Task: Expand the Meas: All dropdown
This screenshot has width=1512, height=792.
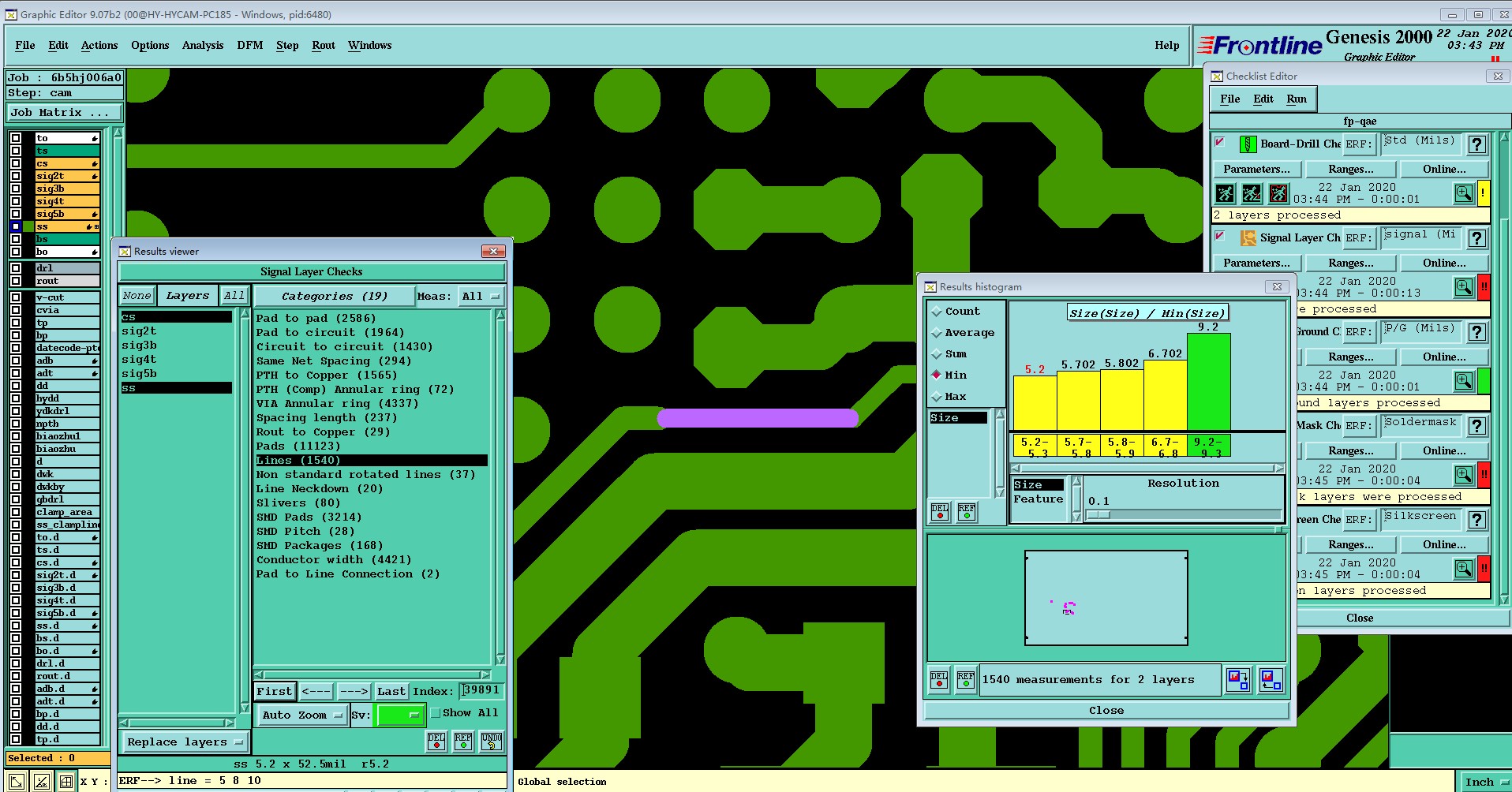Action: click(x=481, y=297)
